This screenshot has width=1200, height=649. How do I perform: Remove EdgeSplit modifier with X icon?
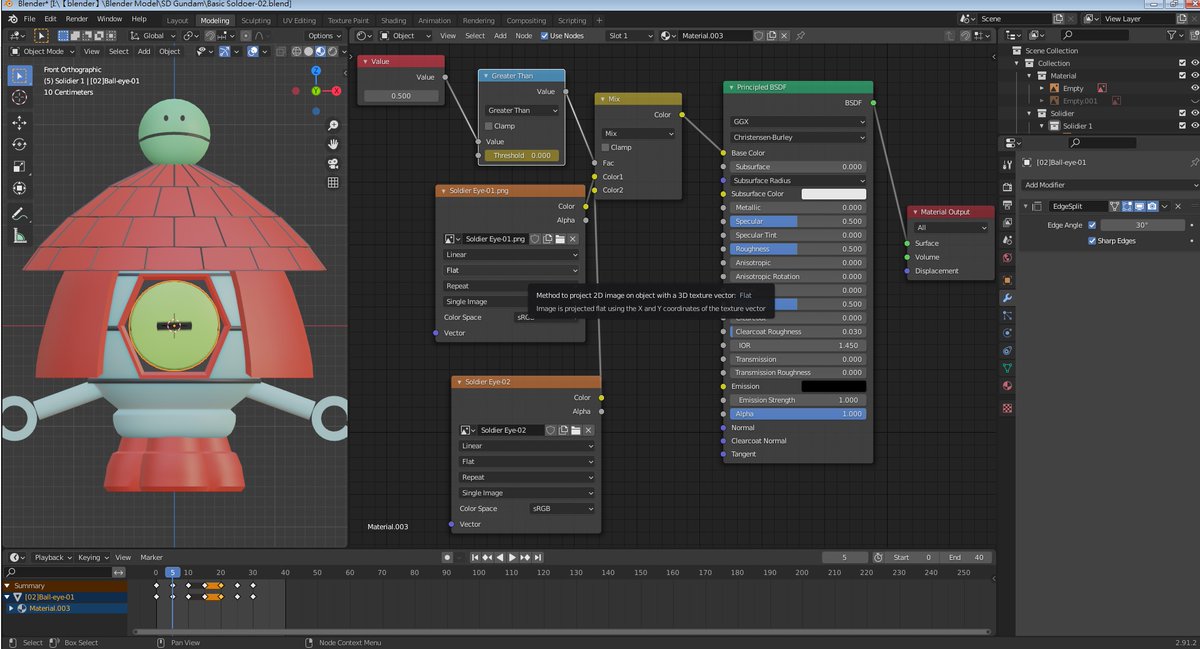(x=1178, y=206)
